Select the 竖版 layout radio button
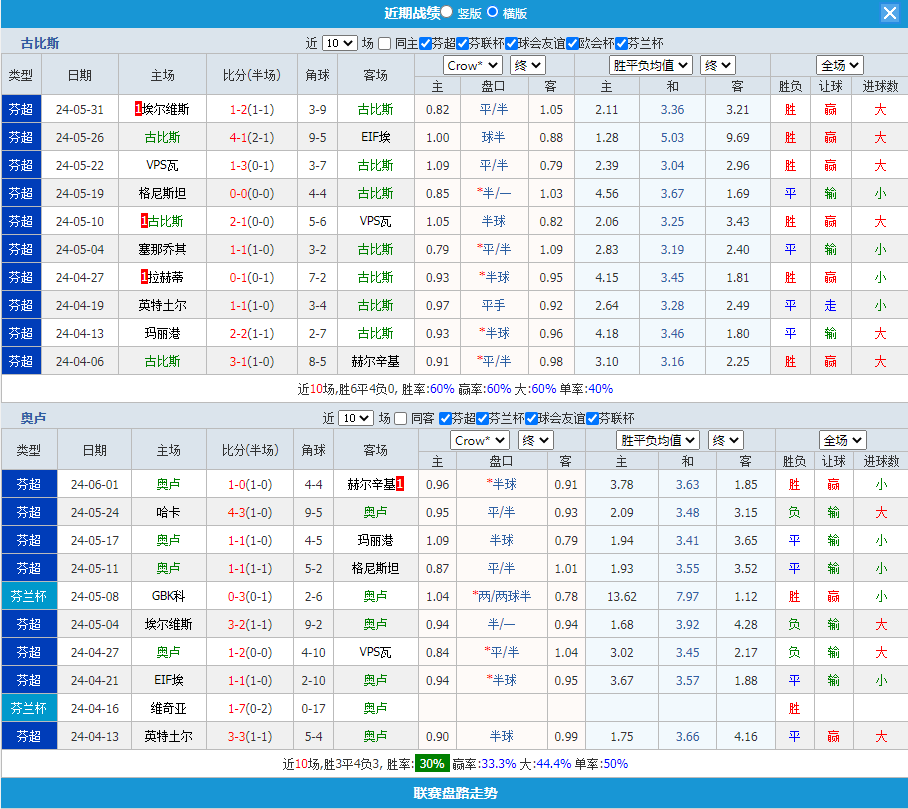The width and height of the screenshot is (908, 809). point(447,13)
